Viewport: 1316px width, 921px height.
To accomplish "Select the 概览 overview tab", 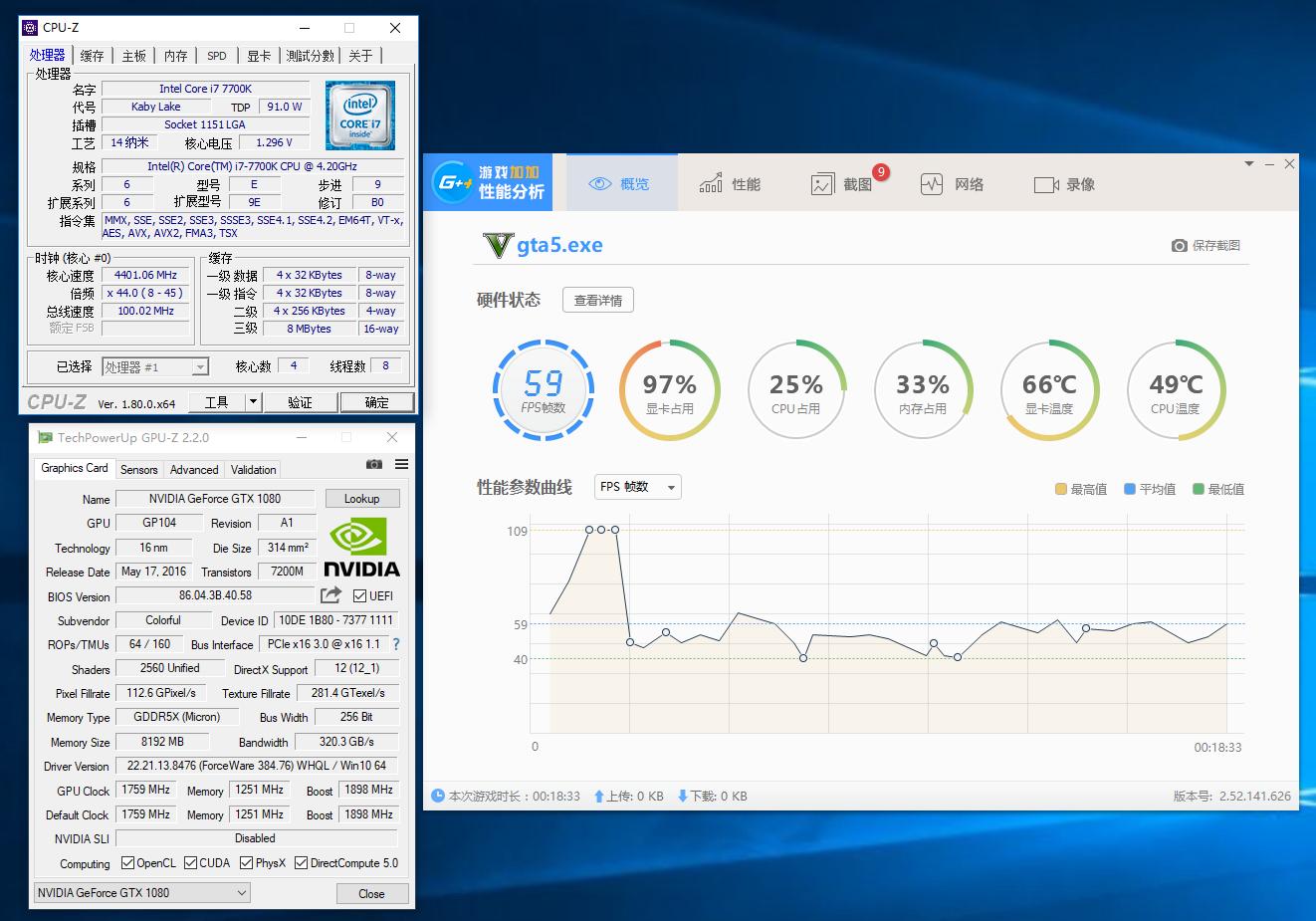I will 620,184.
